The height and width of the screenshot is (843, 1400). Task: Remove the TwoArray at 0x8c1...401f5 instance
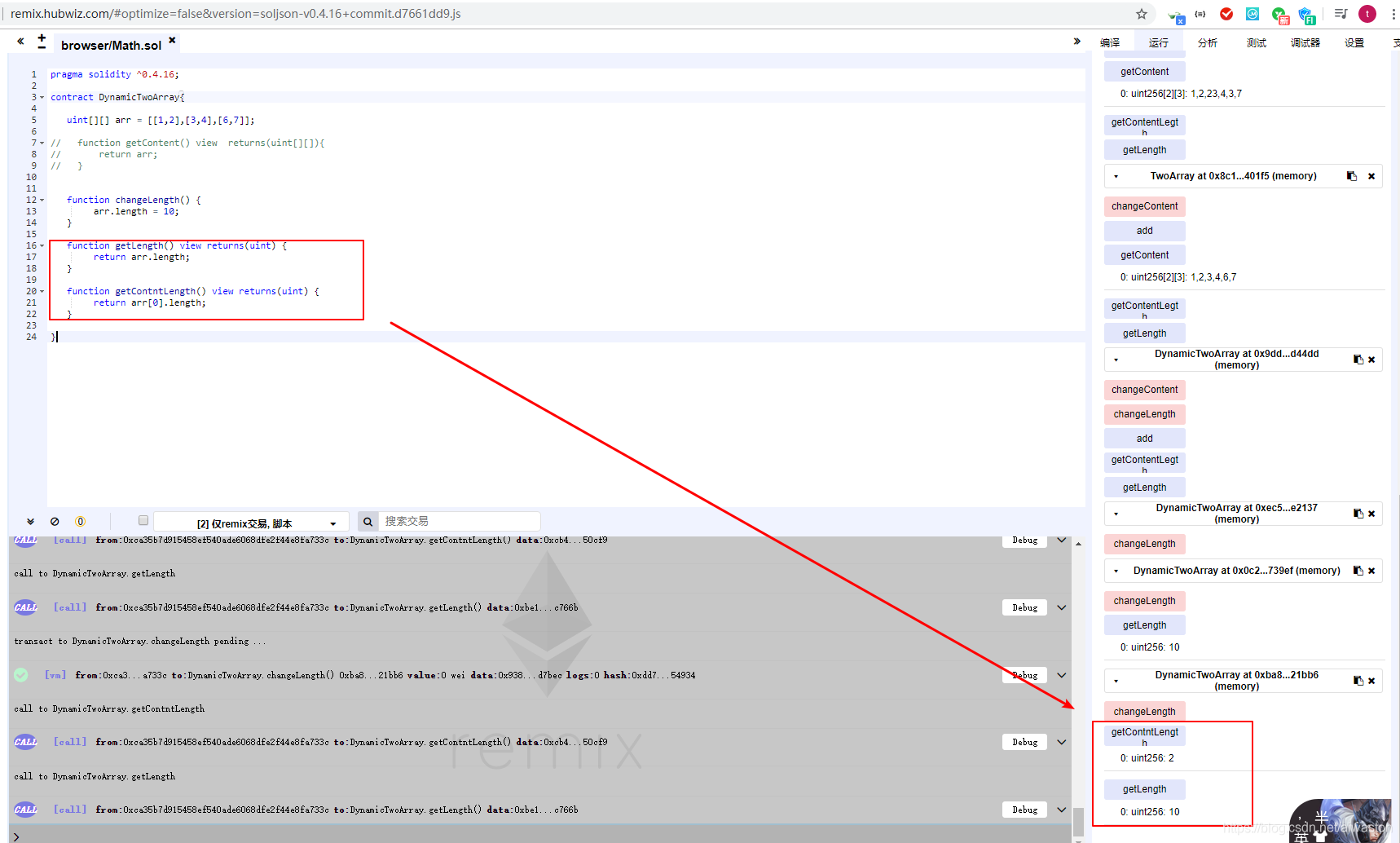(x=1371, y=176)
